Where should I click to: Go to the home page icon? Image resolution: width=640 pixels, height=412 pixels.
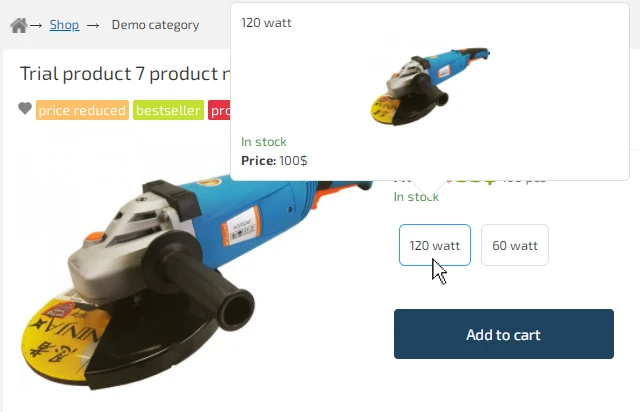coord(18,25)
